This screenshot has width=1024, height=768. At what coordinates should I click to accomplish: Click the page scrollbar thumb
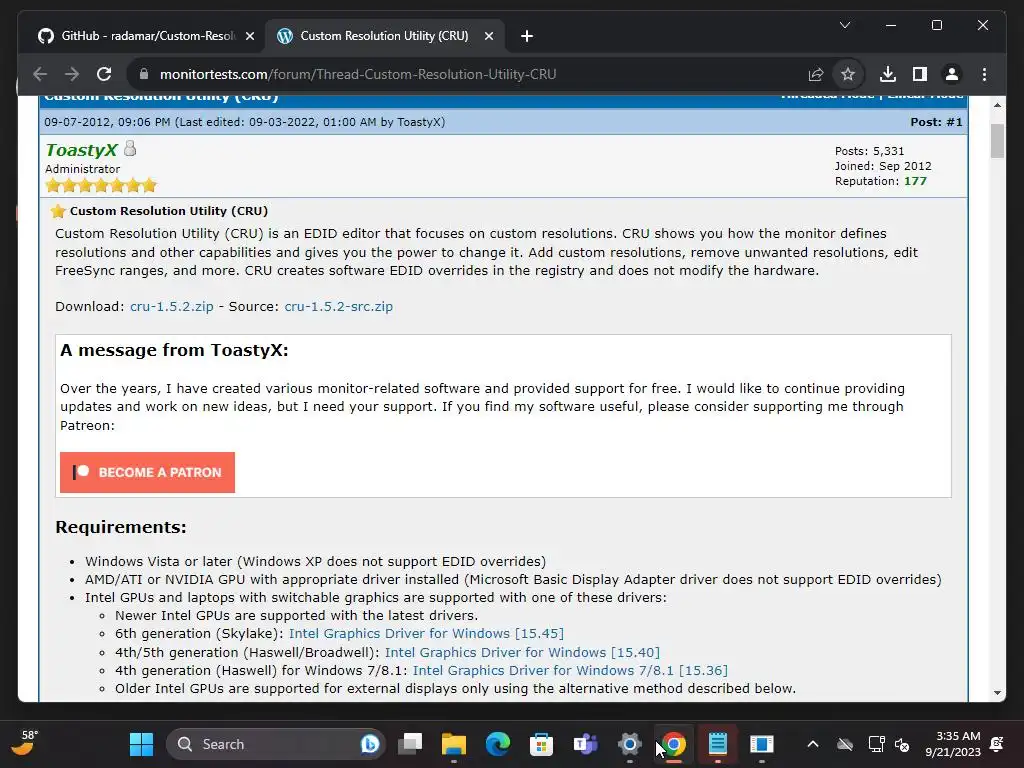tap(997, 140)
